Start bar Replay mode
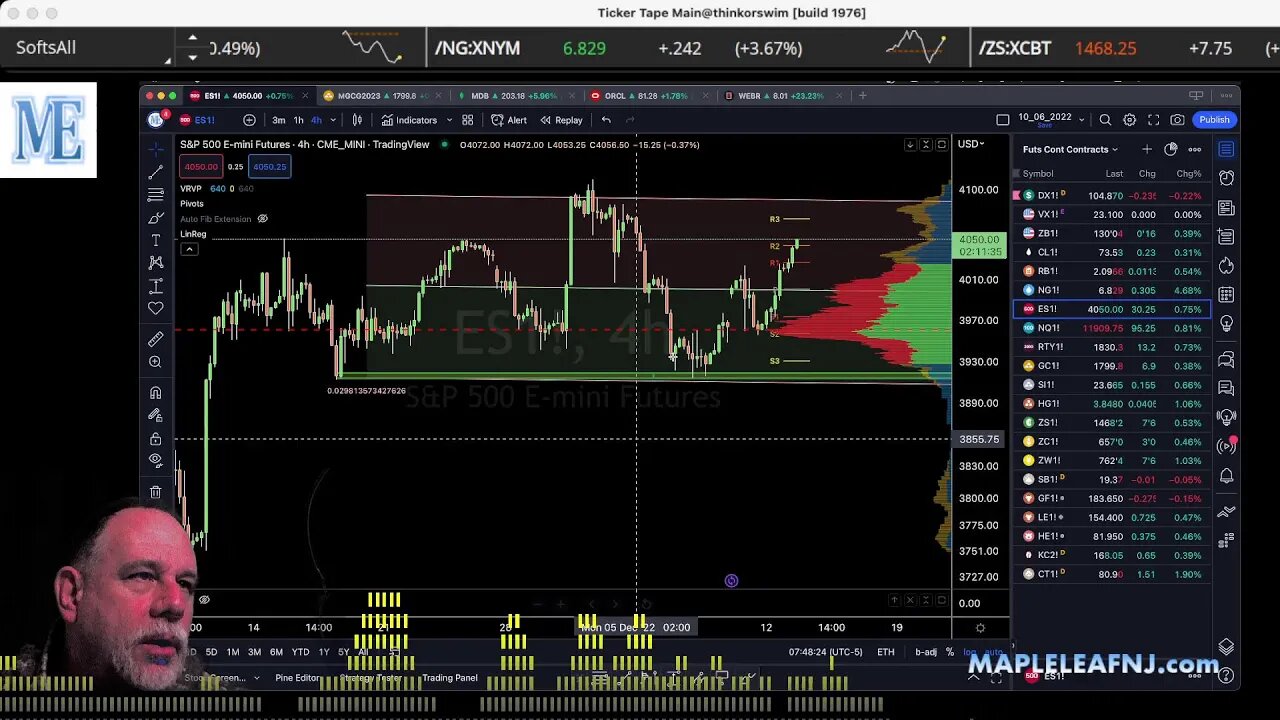The width and height of the screenshot is (1280, 720). tap(561, 120)
